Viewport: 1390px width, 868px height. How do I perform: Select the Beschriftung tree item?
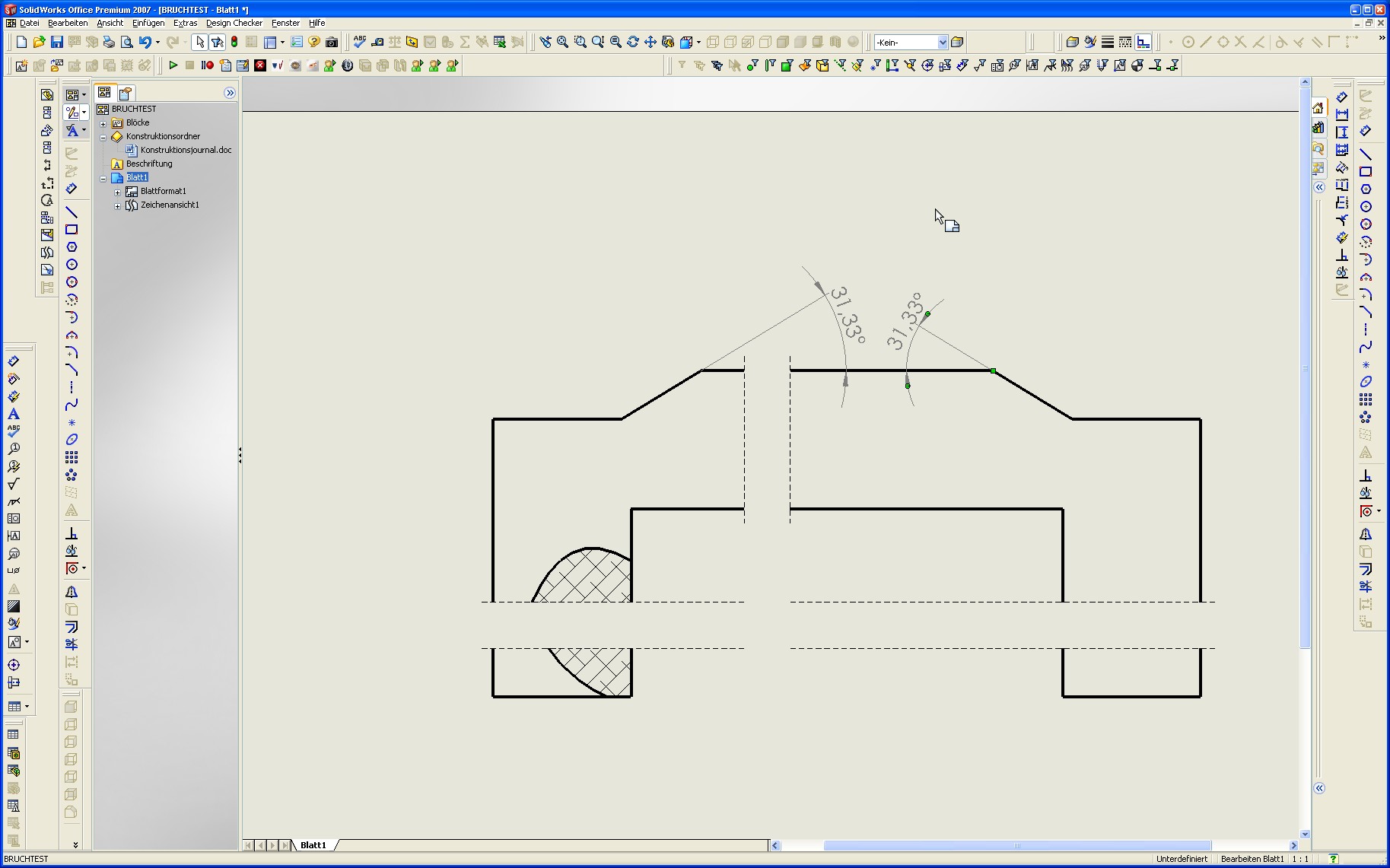click(149, 164)
